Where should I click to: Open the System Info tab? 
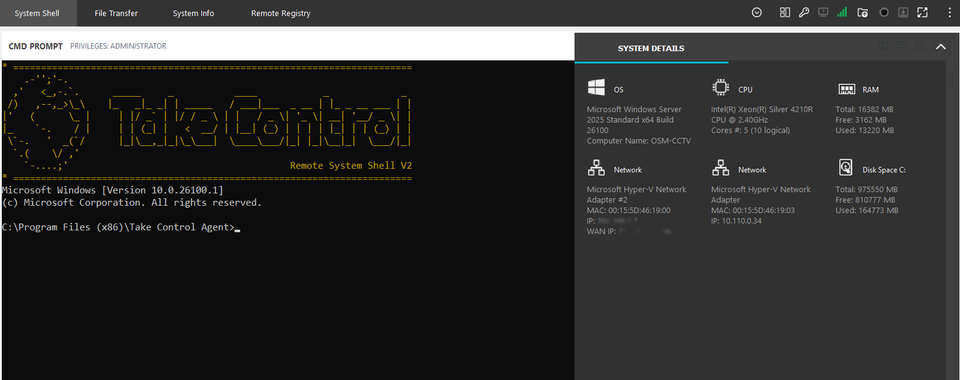[193, 13]
